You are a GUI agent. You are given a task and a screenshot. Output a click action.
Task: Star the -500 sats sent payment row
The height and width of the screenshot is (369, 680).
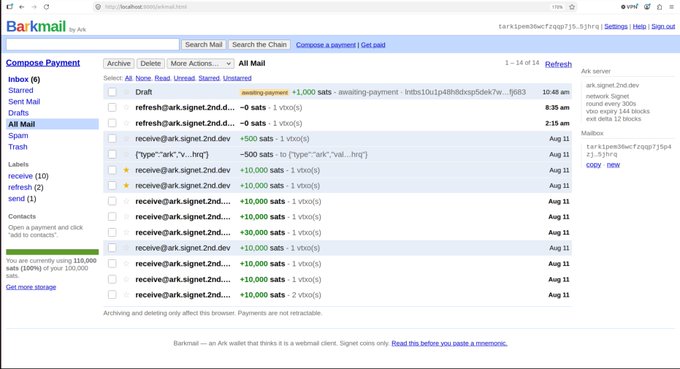pos(126,154)
